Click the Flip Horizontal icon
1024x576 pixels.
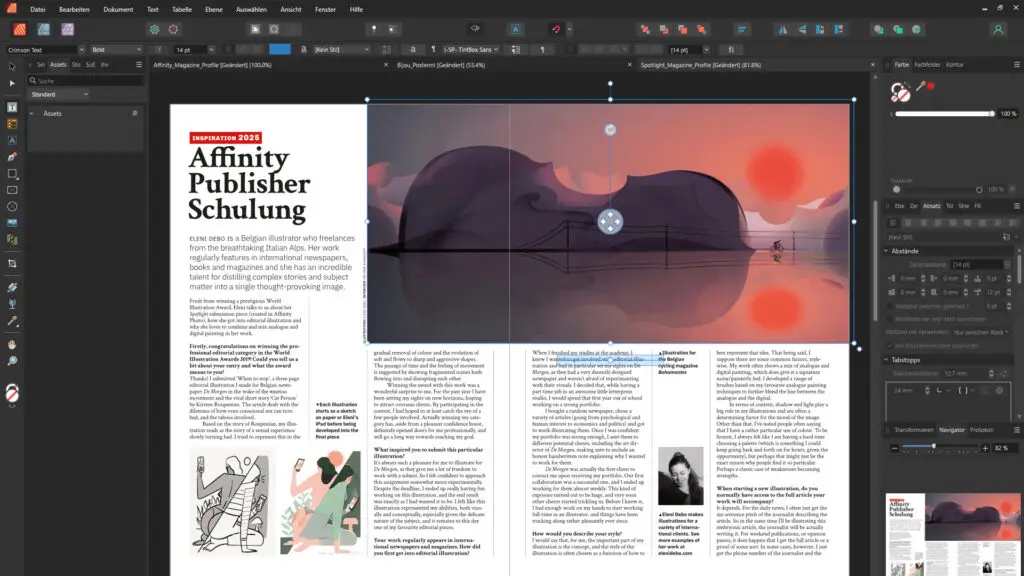coord(782,29)
